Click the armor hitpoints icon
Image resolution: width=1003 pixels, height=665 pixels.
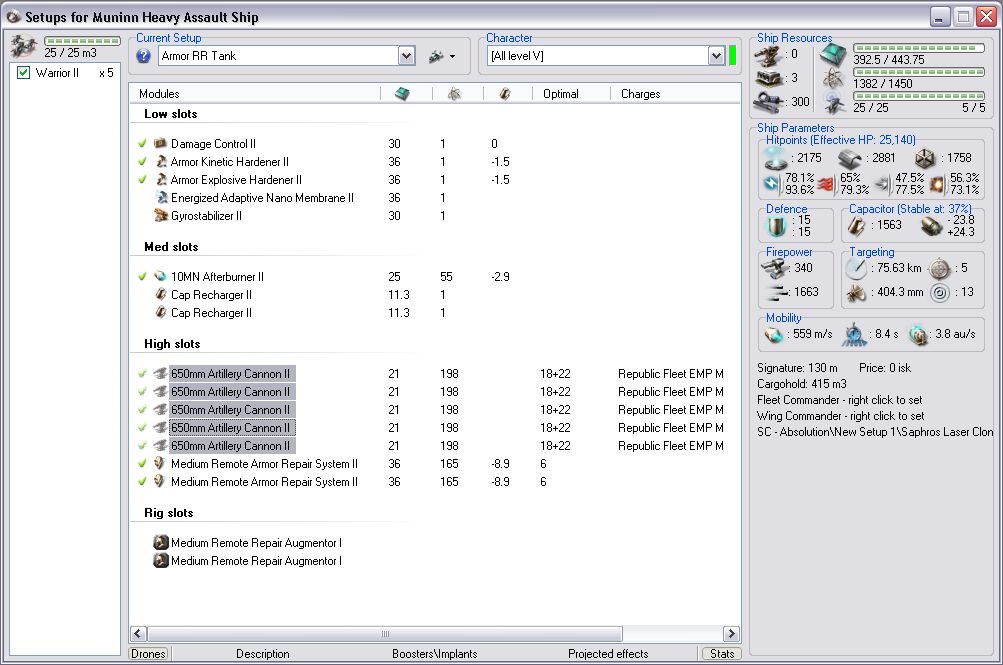coord(849,158)
